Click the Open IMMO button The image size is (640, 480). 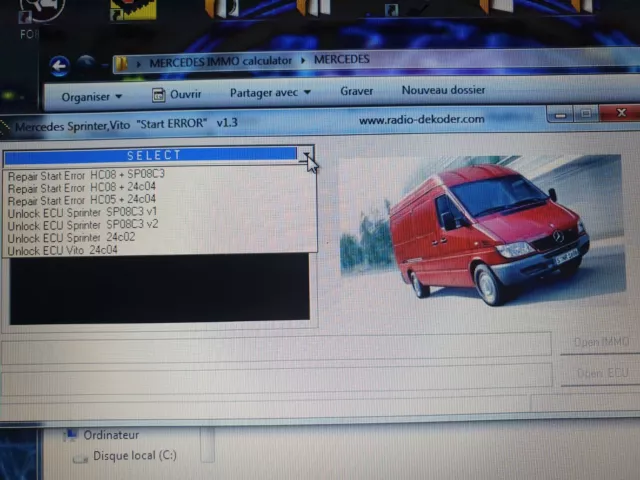tap(600, 342)
